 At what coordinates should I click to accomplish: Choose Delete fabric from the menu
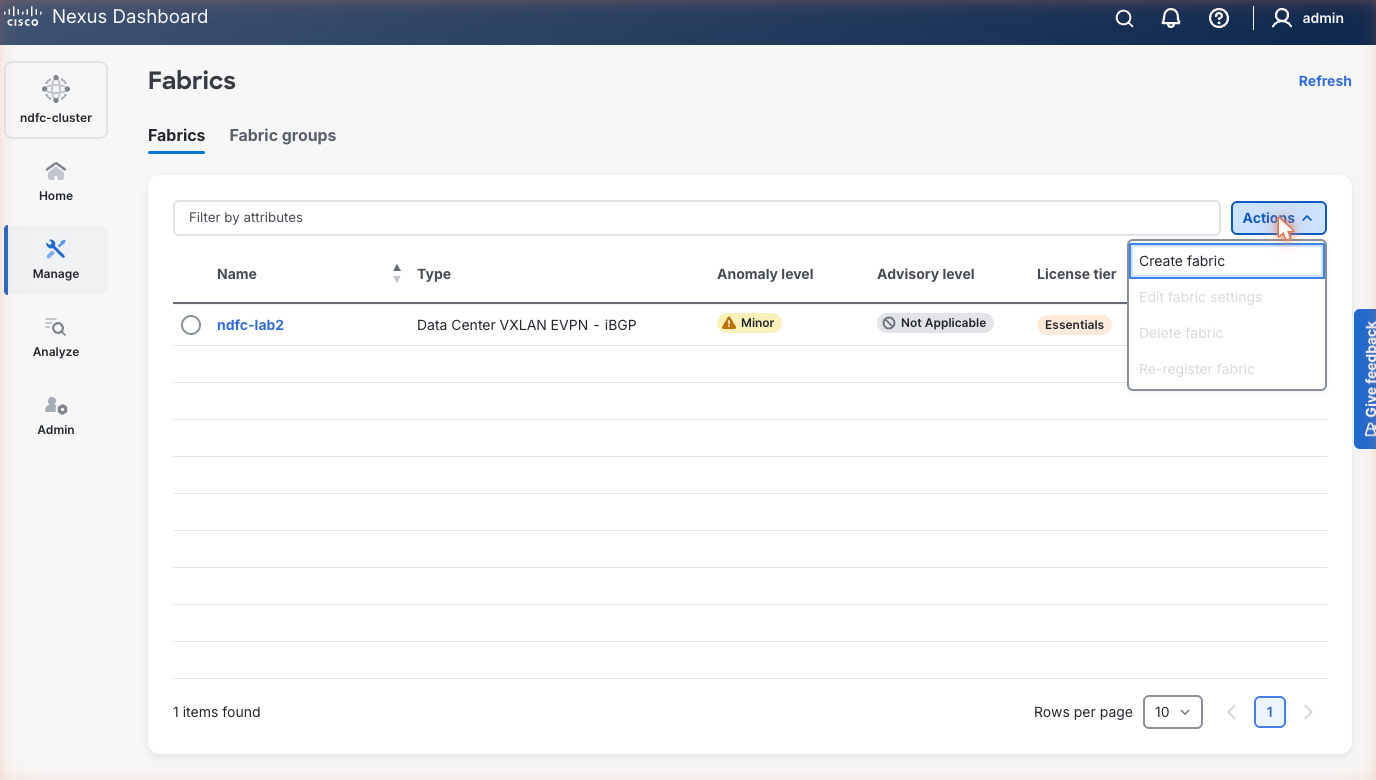pos(1227,333)
